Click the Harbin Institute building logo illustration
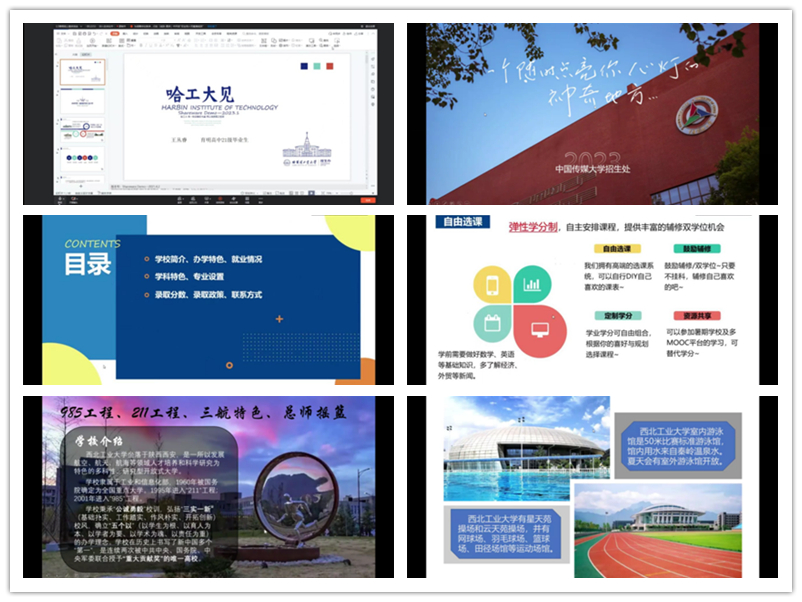The width and height of the screenshot is (802, 602). [x=308, y=148]
